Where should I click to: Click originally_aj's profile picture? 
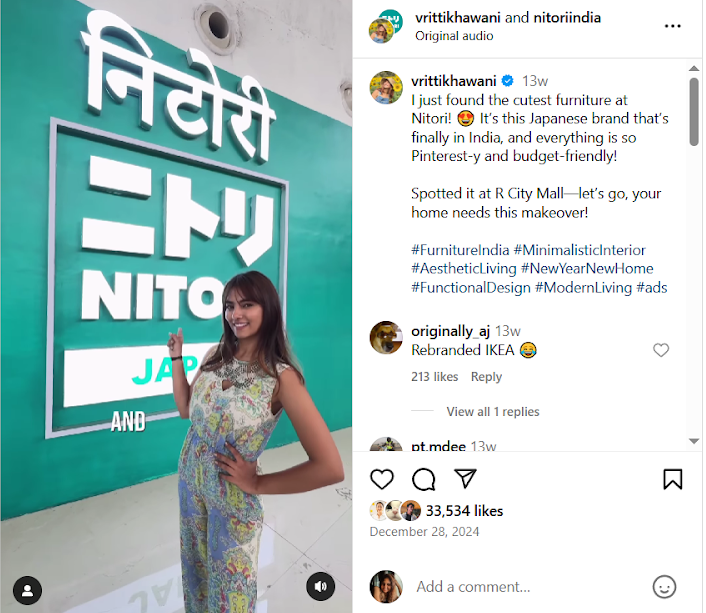pyautogui.click(x=386, y=338)
